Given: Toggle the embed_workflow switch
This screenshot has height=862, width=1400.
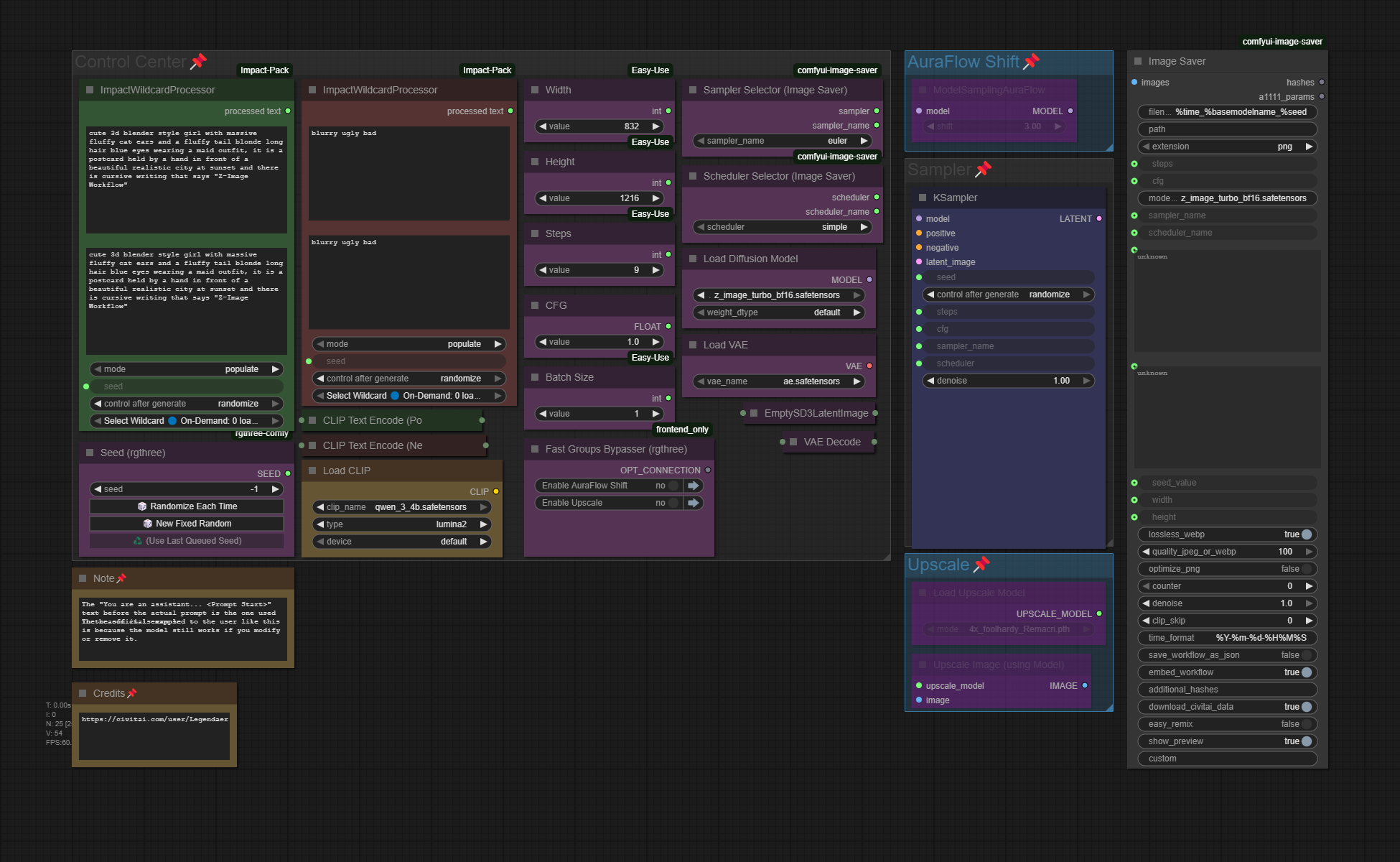Looking at the screenshot, I should [x=1306, y=672].
